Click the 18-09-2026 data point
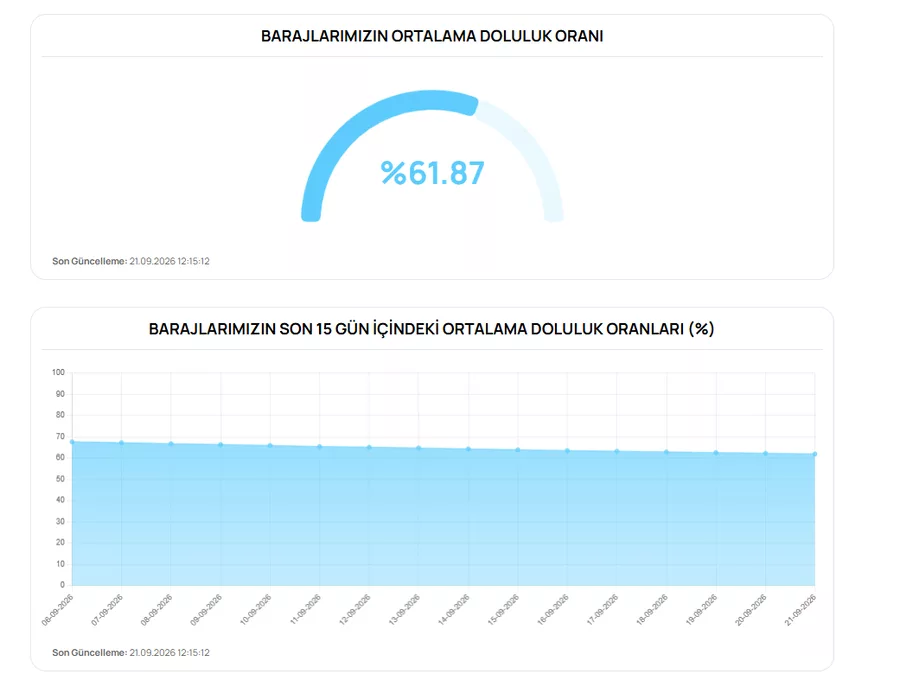The width and height of the screenshot is (900, 674). [x=666, y=452]
